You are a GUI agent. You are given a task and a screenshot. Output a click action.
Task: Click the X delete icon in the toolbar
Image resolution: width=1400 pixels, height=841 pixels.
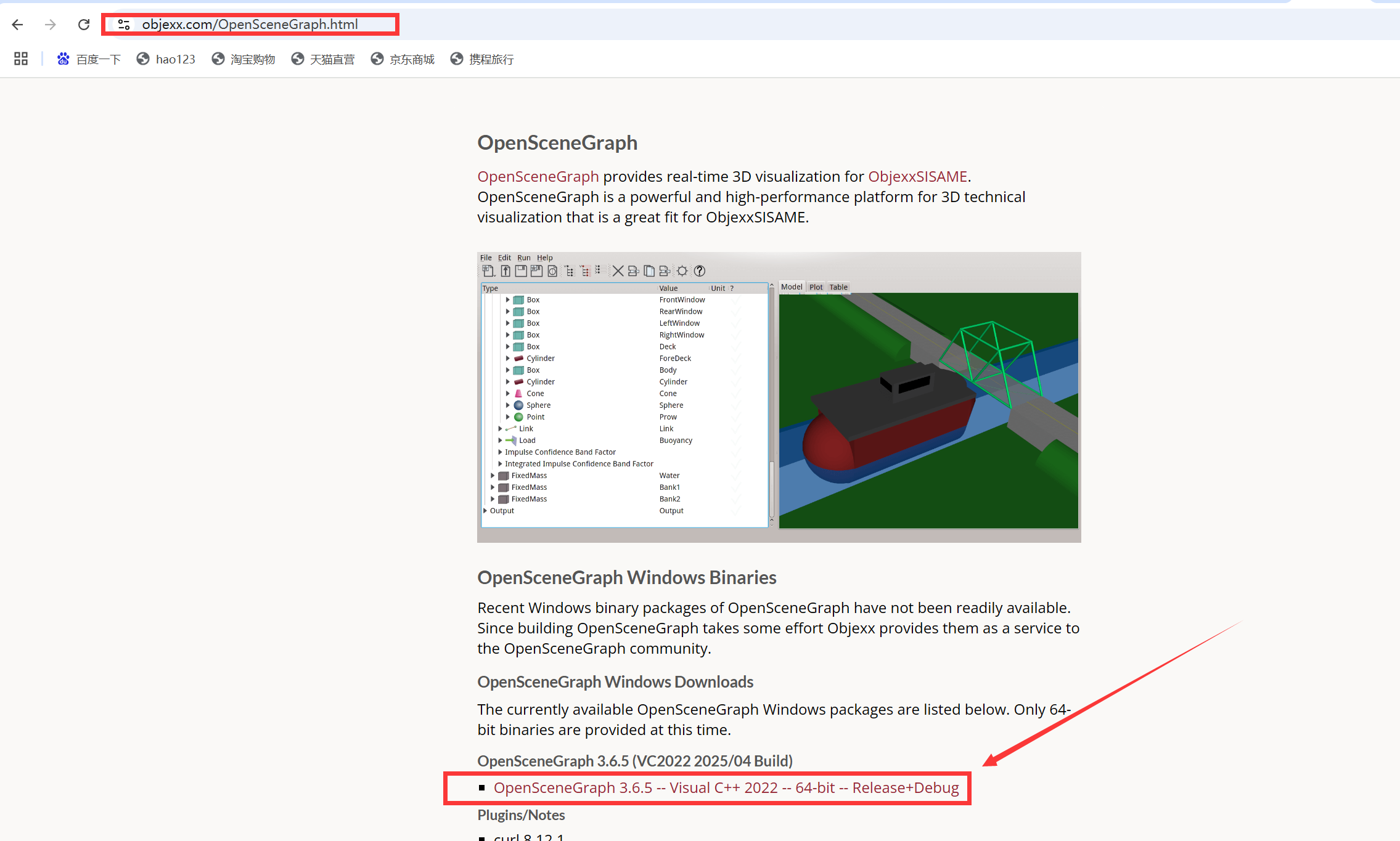[x=617, y=271]
